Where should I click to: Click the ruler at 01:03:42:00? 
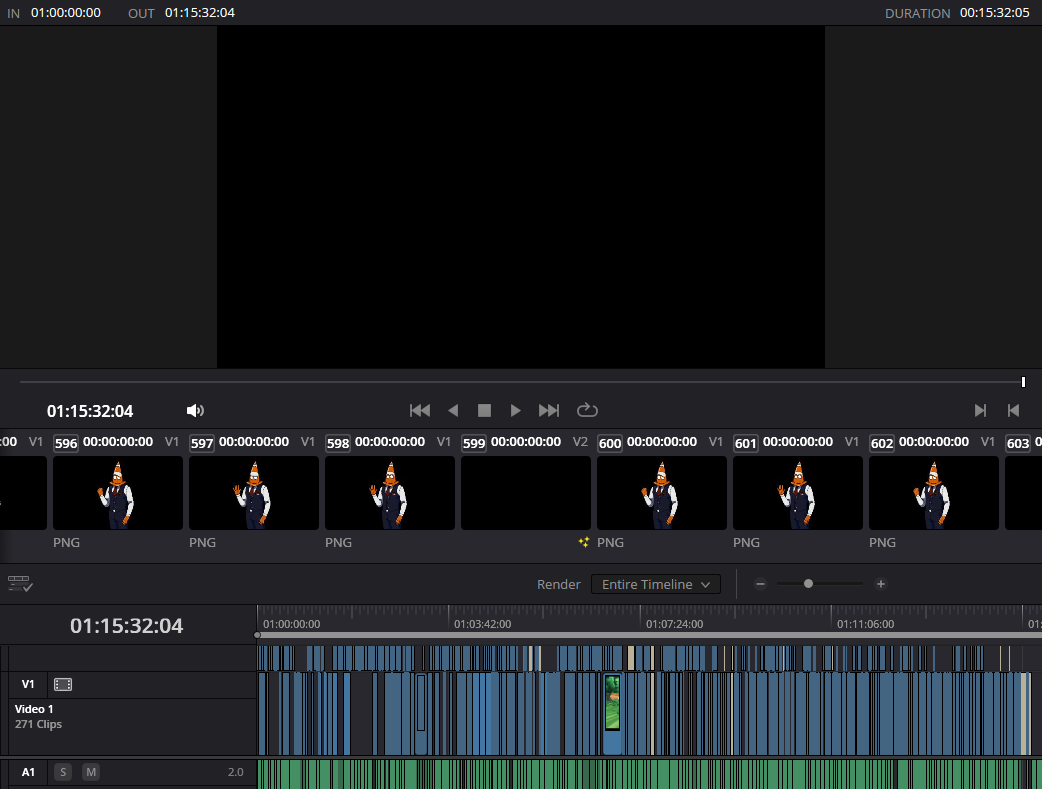482,623
